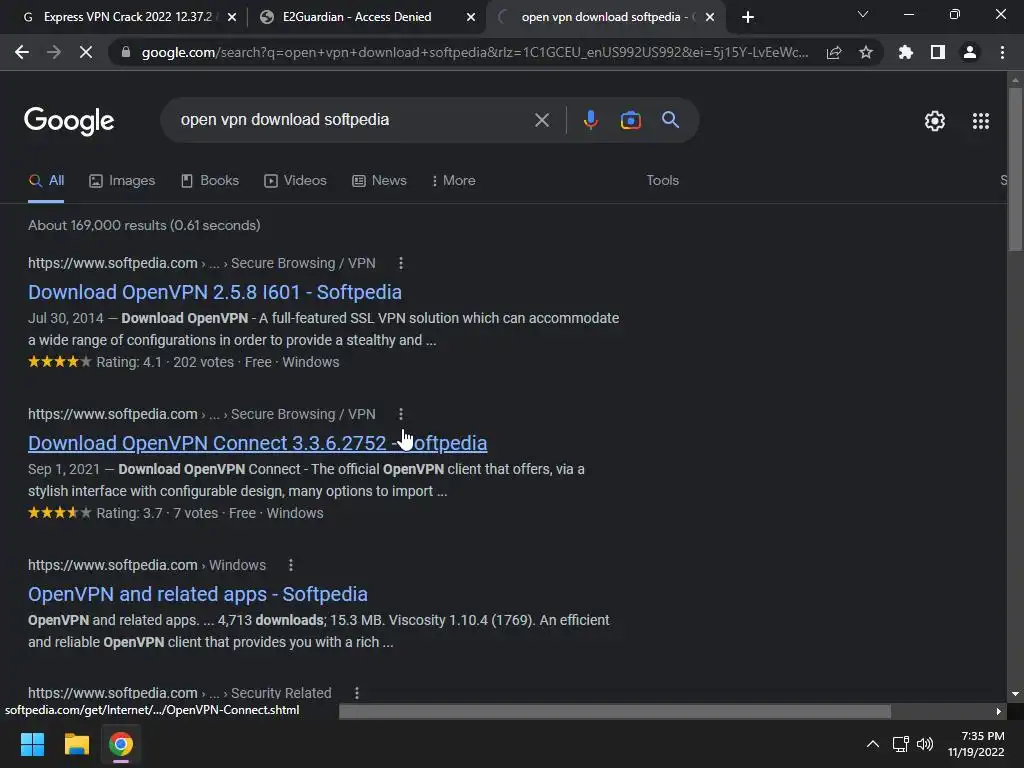This screenshot has height=768, width=1024.
Task: Open options for related apps result
Action: click(291, 565)
